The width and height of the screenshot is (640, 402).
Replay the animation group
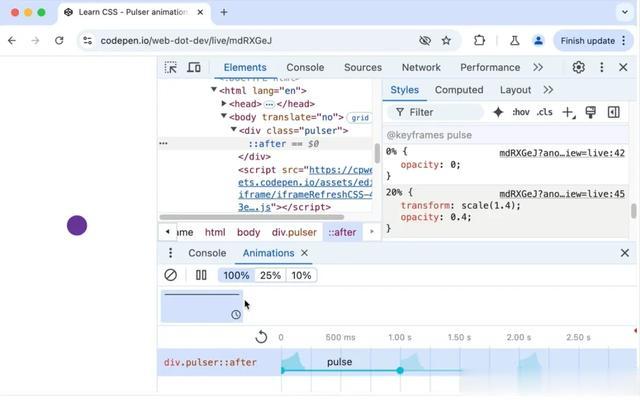(261, 337)
